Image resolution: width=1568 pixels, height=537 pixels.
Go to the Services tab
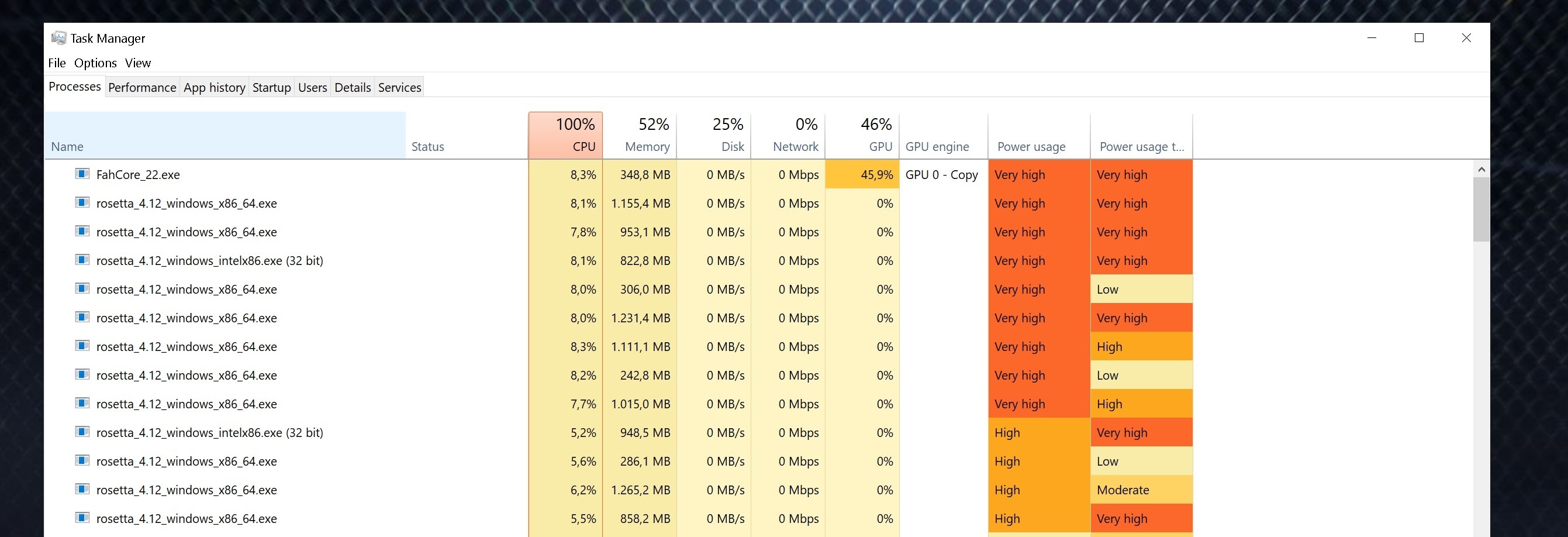tap(399, 88)
